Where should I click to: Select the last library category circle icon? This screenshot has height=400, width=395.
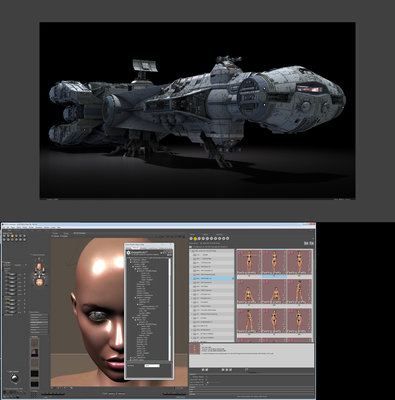227,238
